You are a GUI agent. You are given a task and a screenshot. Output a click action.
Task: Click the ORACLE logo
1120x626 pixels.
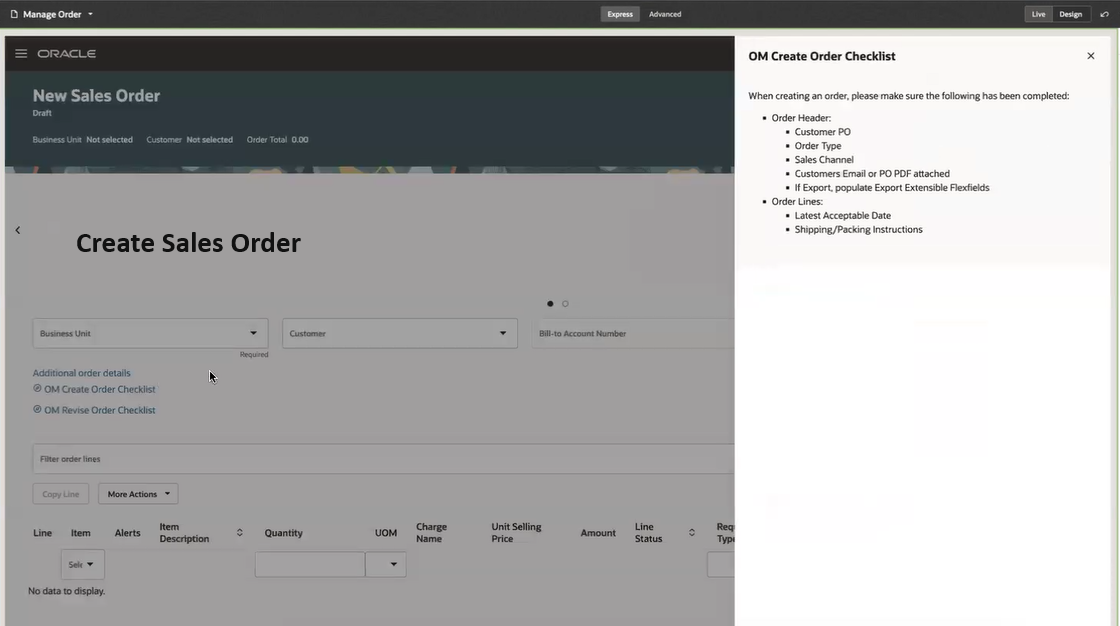click(68, 54)
